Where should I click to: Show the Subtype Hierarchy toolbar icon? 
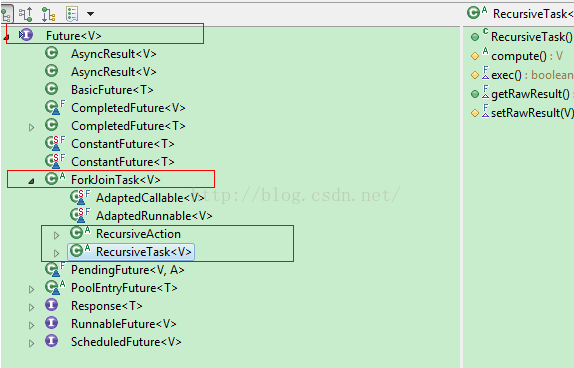48,14
